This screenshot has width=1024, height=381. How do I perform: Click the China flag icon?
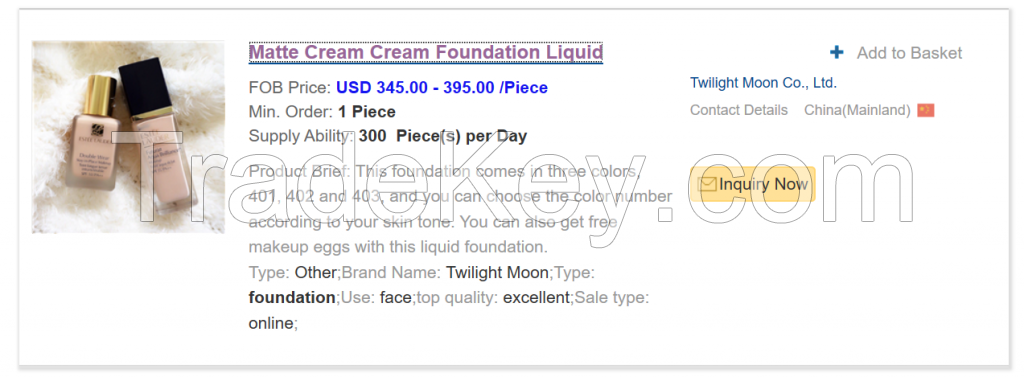tap(925, 110)
